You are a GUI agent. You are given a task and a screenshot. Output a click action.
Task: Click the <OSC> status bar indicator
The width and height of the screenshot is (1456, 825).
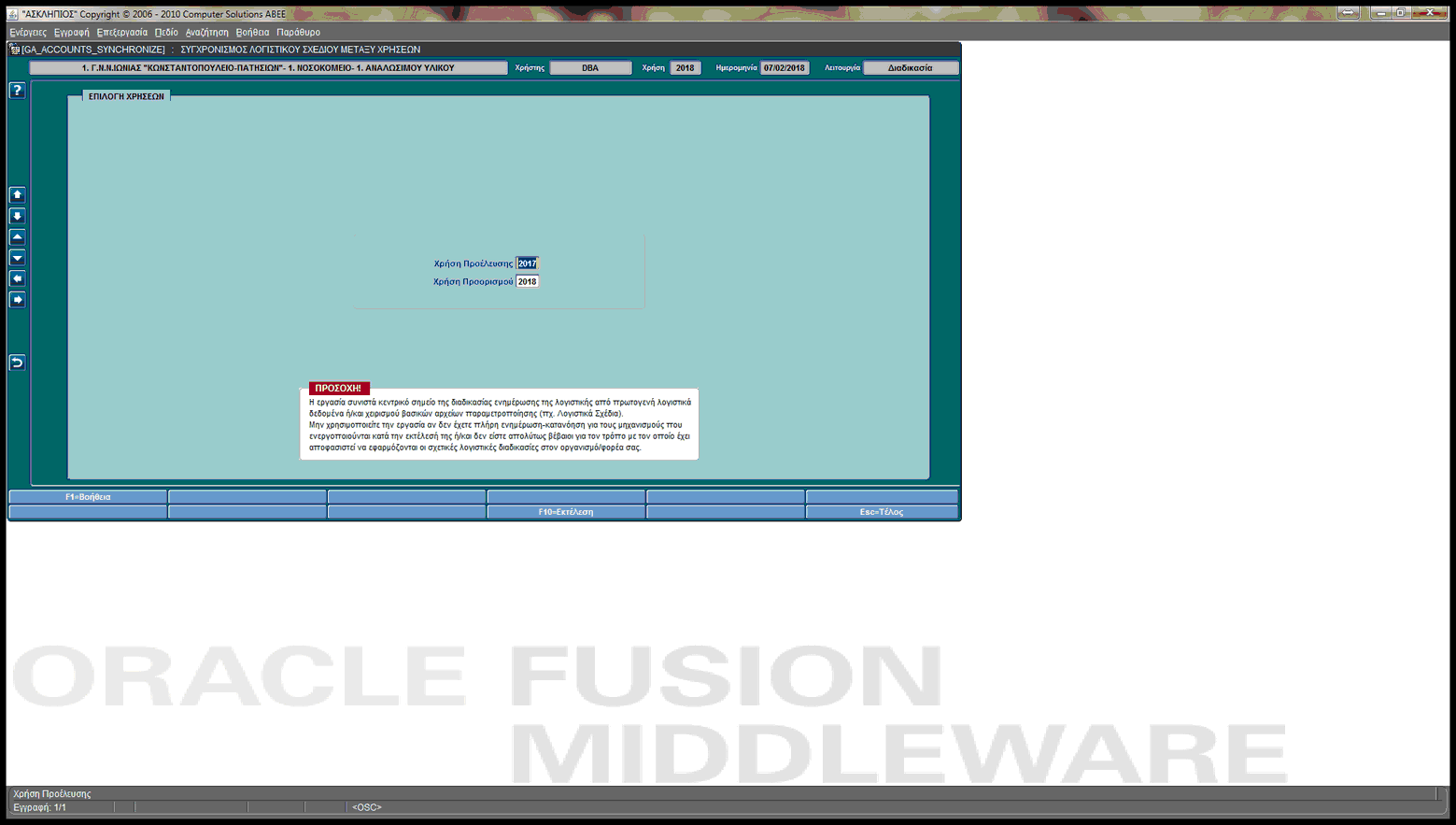367,807
